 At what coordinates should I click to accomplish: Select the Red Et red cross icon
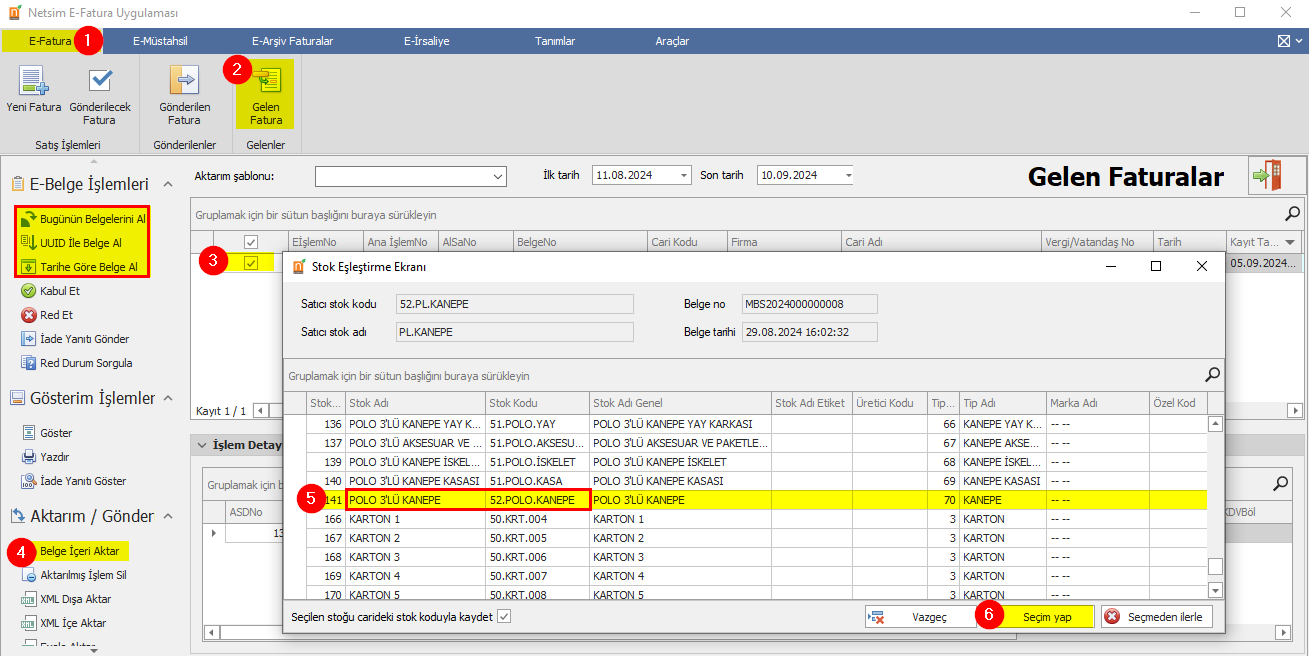[29, 315]
